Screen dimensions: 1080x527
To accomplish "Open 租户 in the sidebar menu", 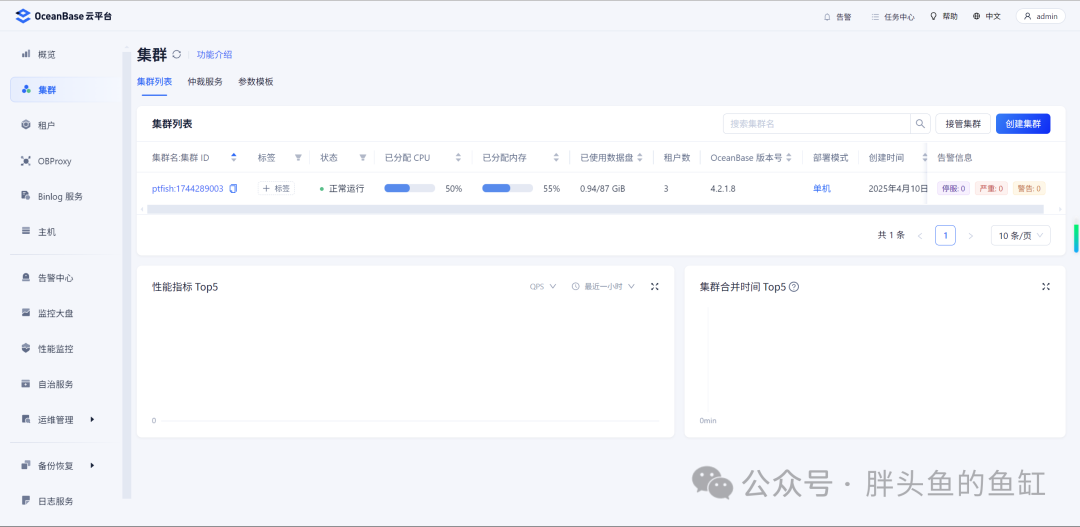I will 47,125.
